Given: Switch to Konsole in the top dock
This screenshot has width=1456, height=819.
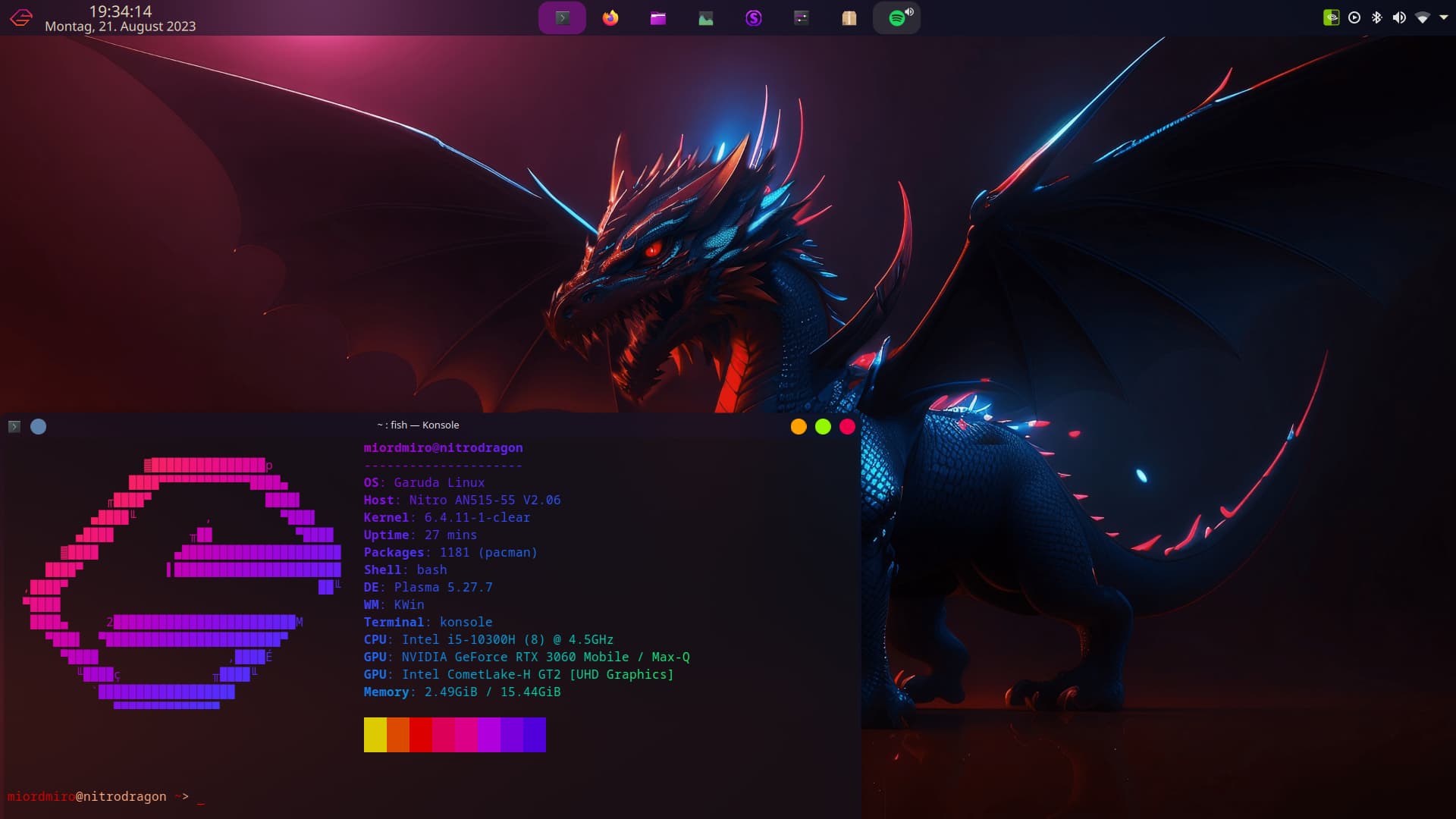Looking at the screenshot, I should [562, 17].
